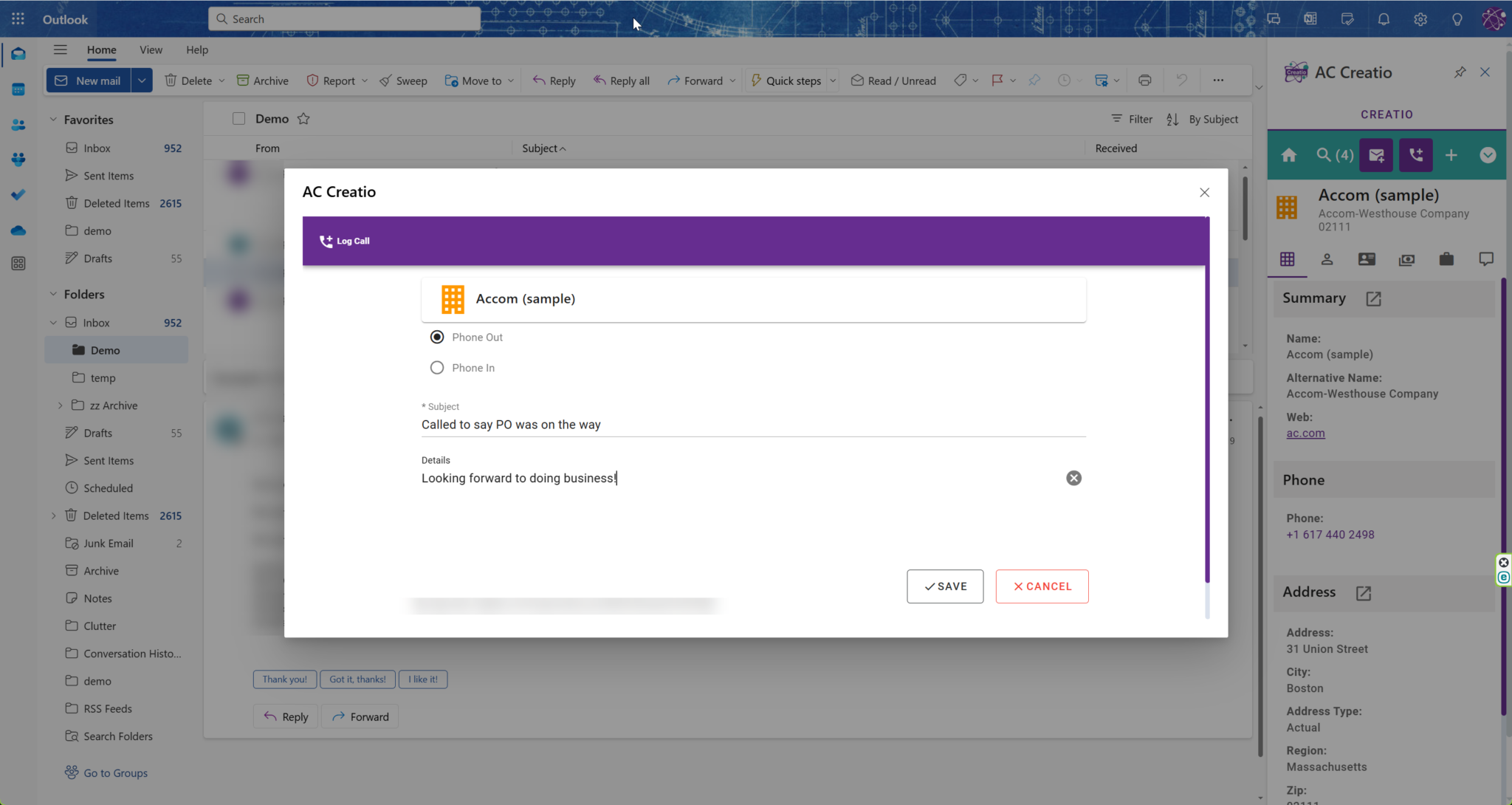The width and height of the screenshot is (1512, 805).
Task: Open Calendar in the left rail
Action: click(x=18, y=89)
